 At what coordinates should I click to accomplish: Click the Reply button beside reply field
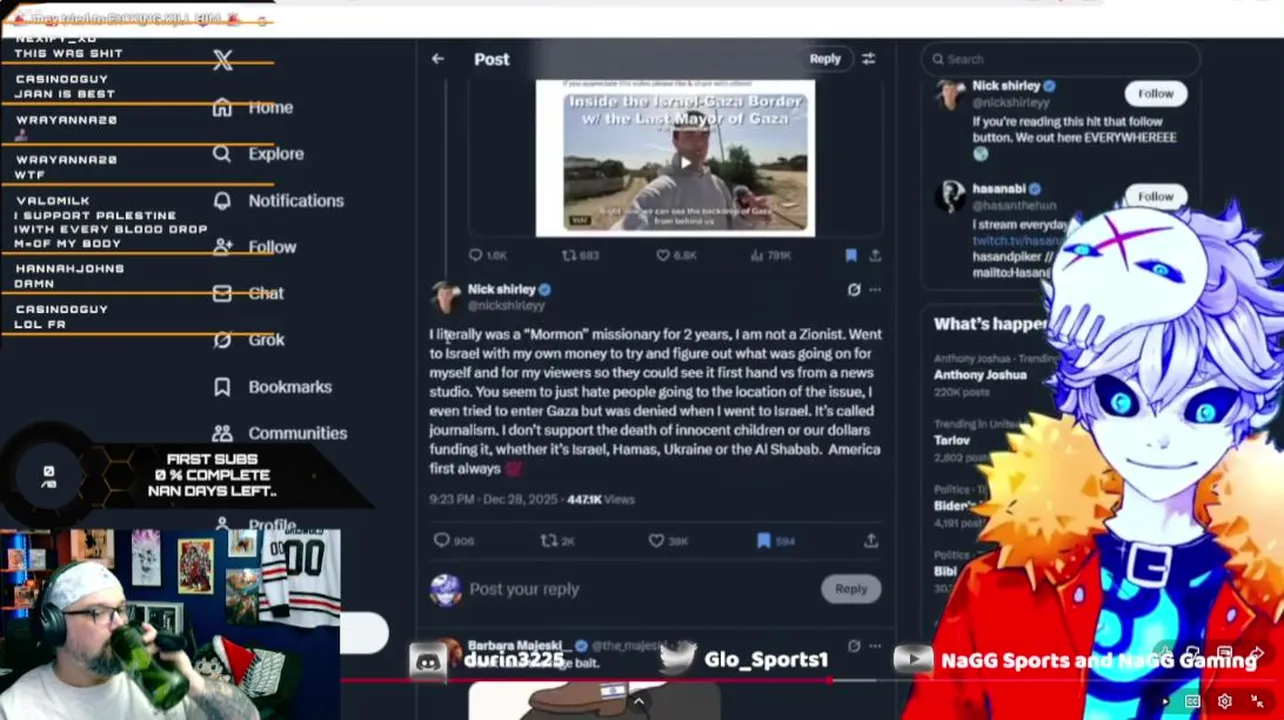coord(851,589)
